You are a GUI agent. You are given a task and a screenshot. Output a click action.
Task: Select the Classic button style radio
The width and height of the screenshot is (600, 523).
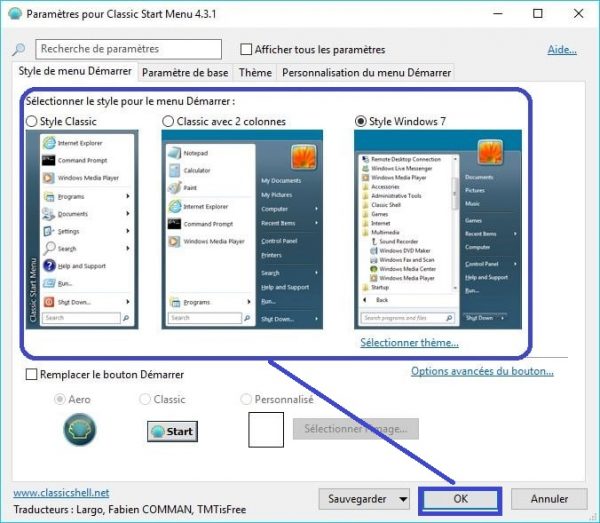pos(145,399)
